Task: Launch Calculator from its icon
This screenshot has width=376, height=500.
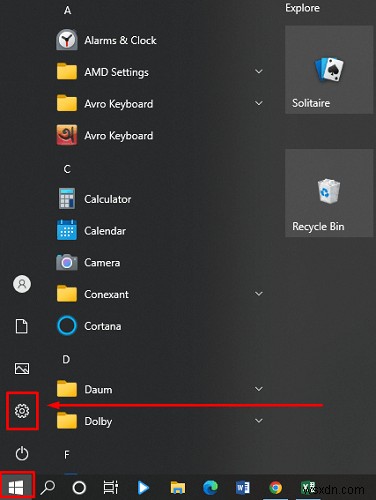Action: (67, 199)
